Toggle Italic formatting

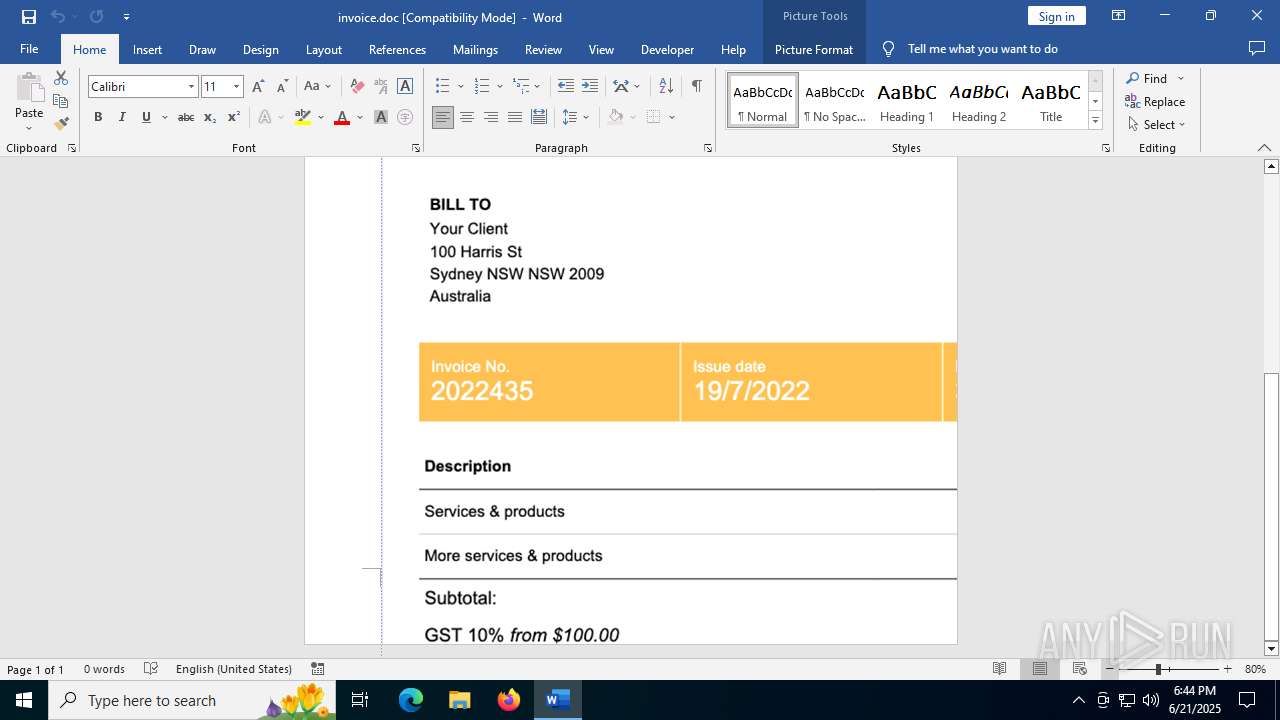coord(122,117)
